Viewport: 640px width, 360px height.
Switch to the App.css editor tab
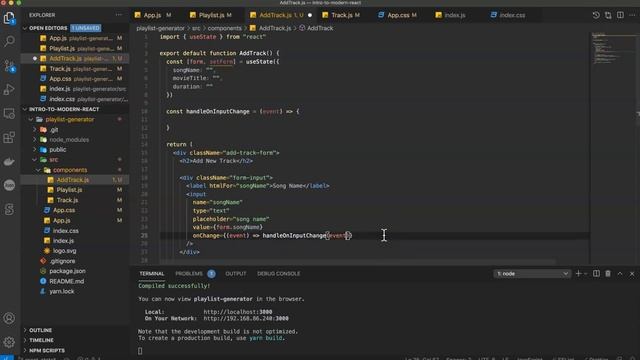398,15
